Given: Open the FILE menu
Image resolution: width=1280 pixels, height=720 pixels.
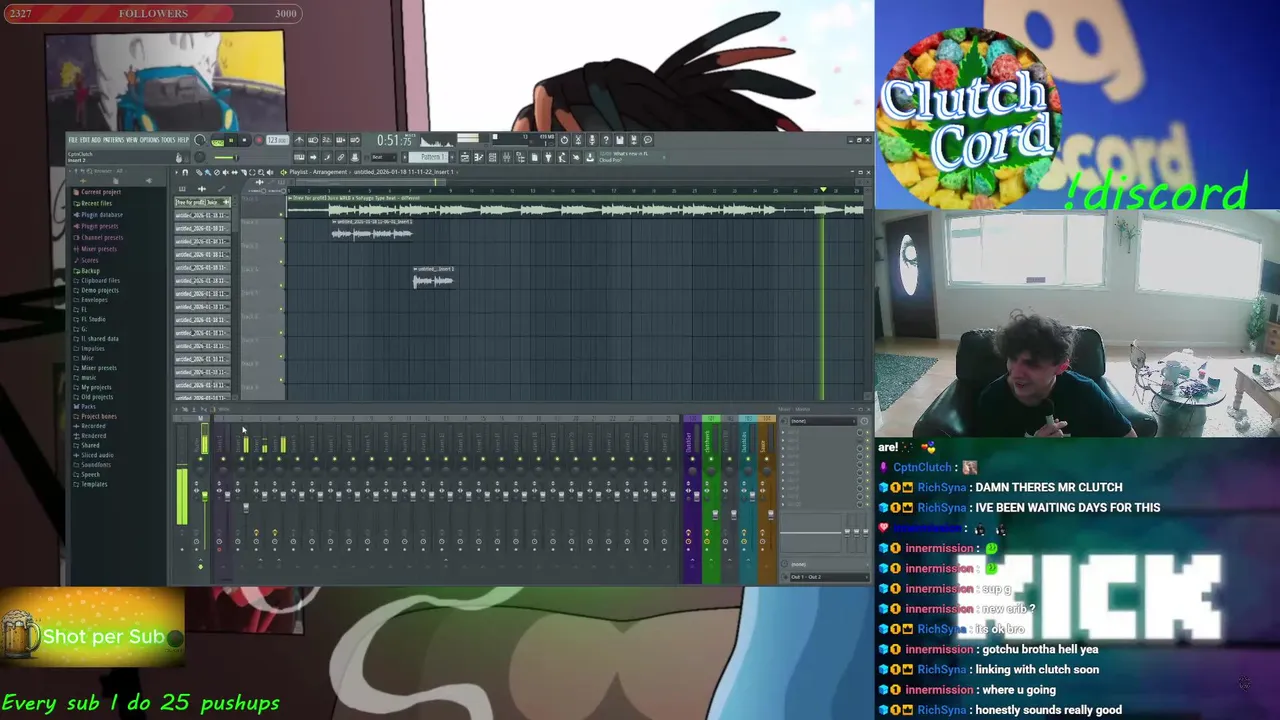Looking at the screenshot, I should click(73, 140).
